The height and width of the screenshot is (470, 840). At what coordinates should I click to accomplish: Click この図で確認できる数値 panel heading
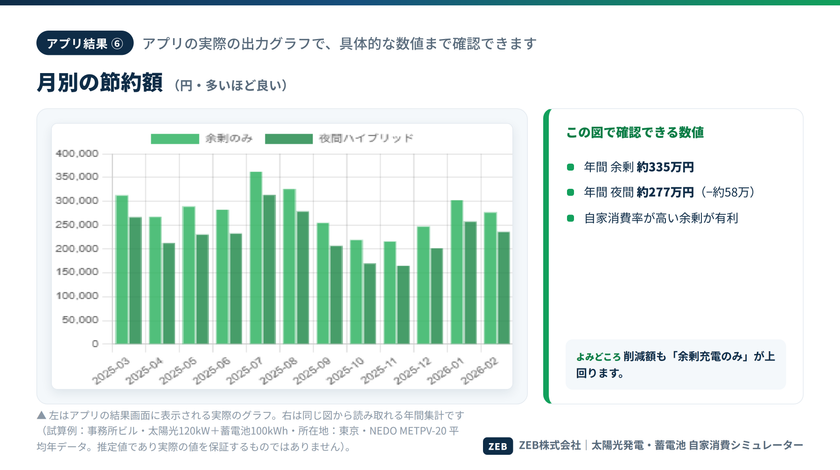click(635, 132)
